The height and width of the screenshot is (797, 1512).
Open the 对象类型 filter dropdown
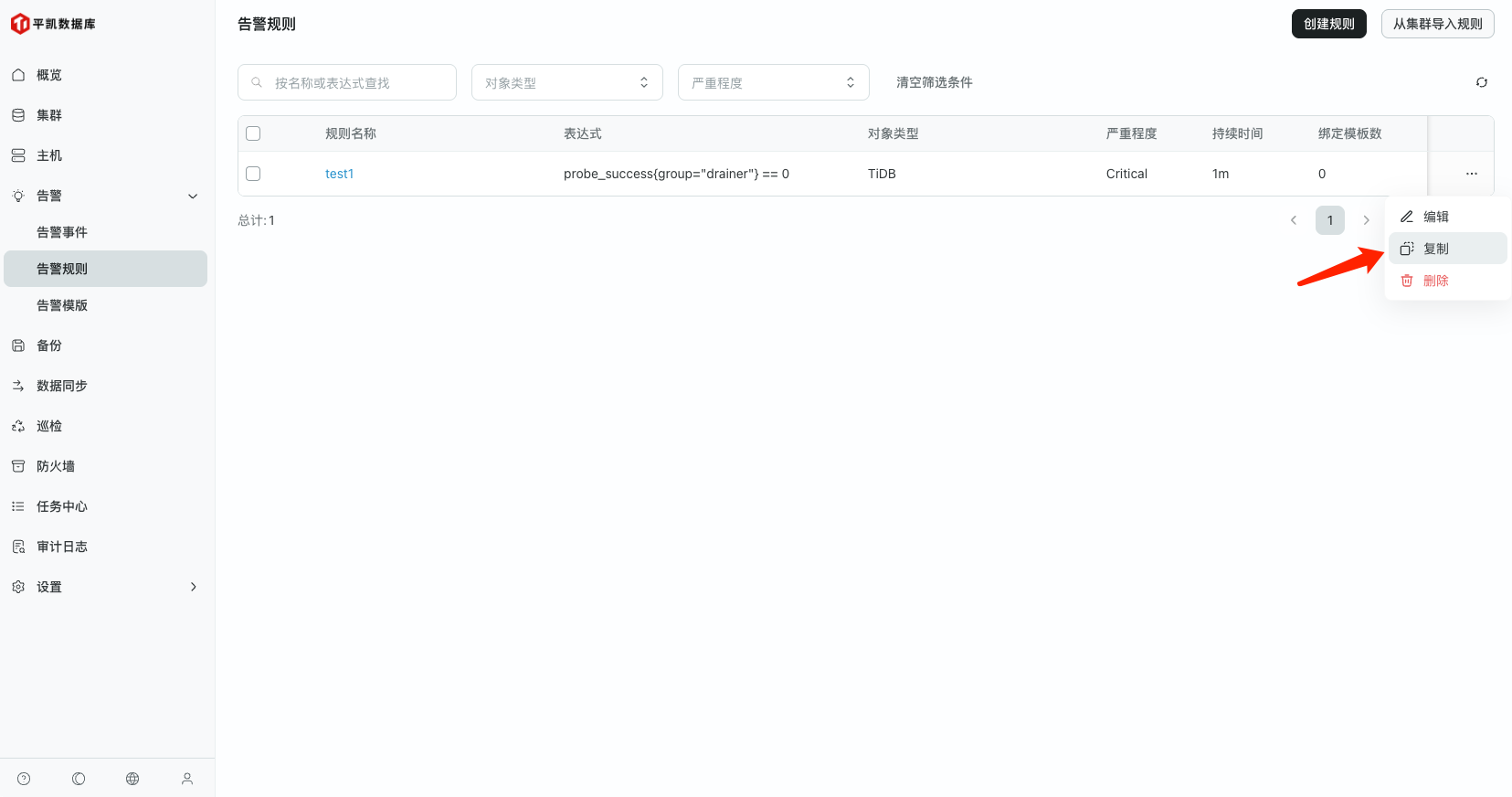point(566,82)
